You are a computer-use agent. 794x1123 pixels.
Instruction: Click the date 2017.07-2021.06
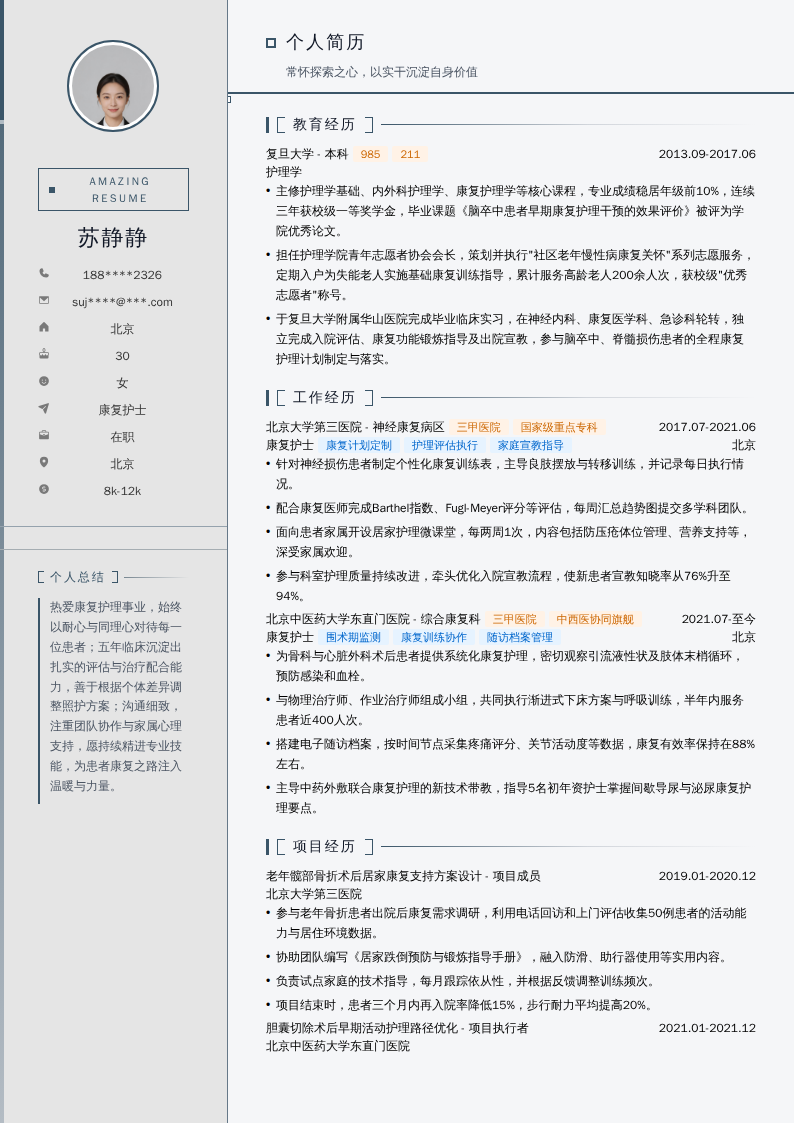point(707,427)
